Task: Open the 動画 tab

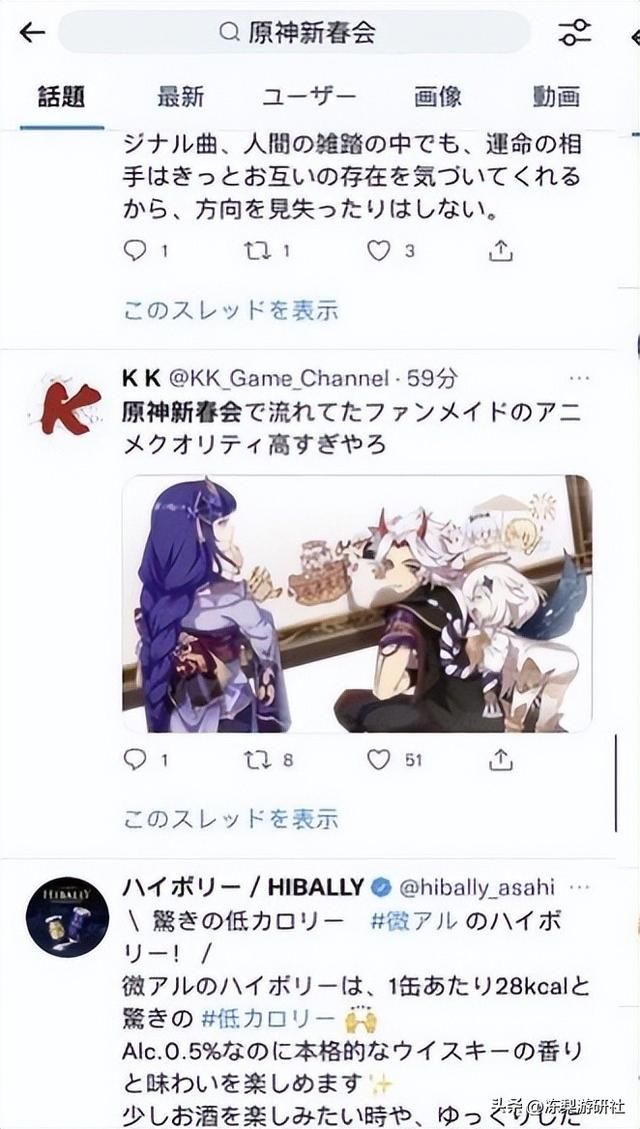Action: 556,96
